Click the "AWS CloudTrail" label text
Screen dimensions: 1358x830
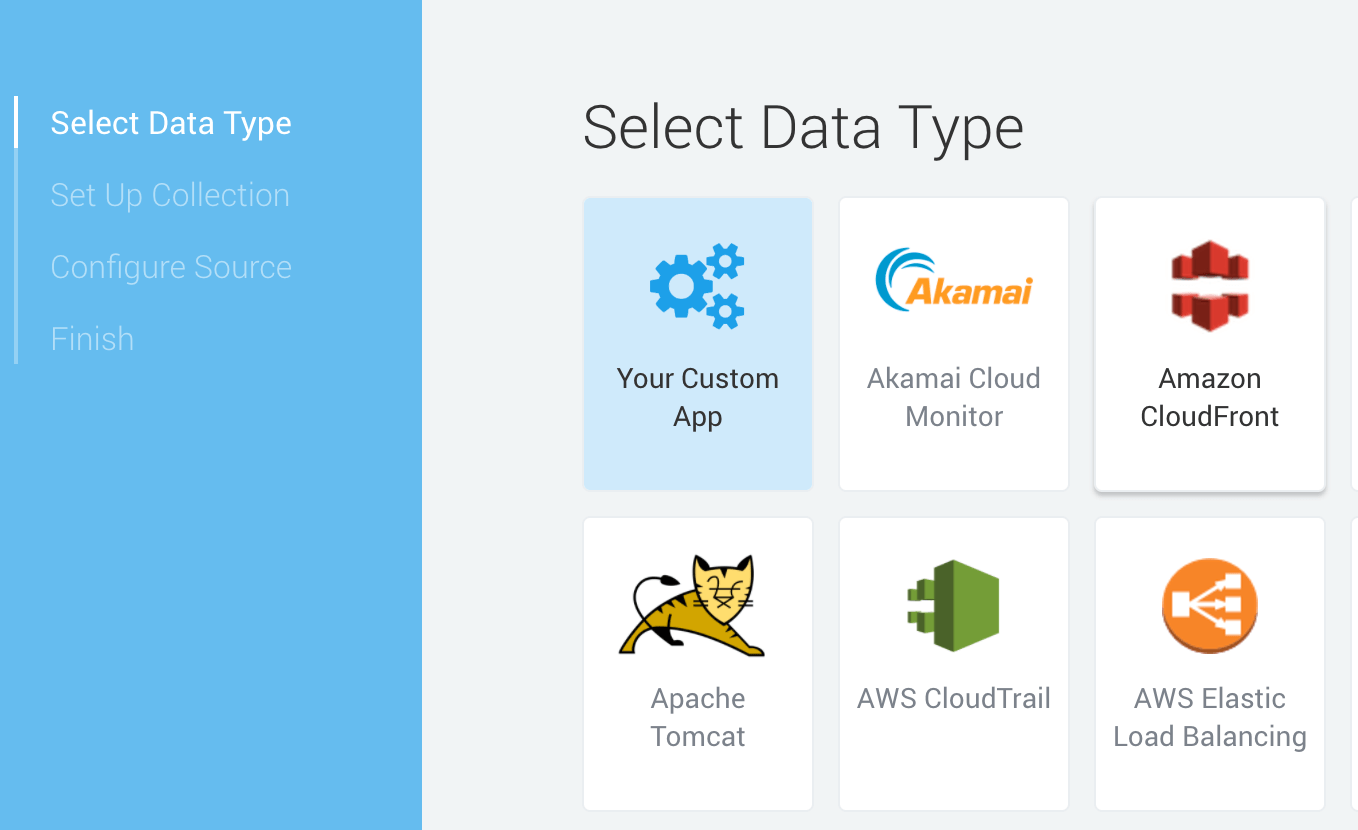pos(953,698)
